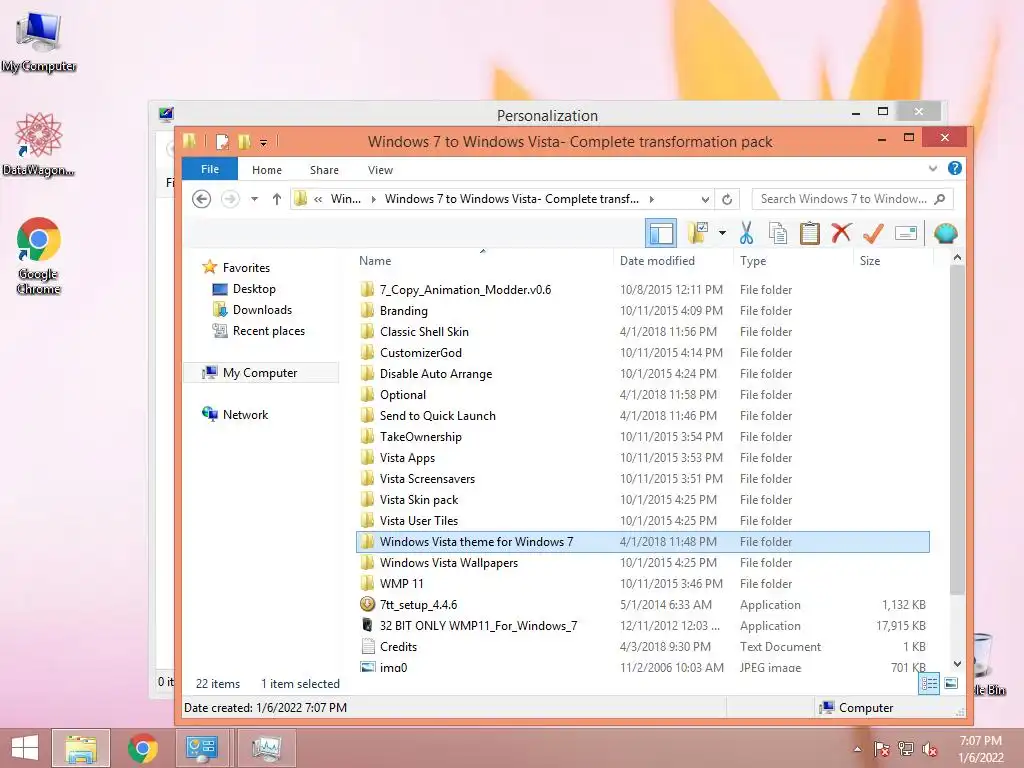Switch to large thumbnails view icon

951,684
